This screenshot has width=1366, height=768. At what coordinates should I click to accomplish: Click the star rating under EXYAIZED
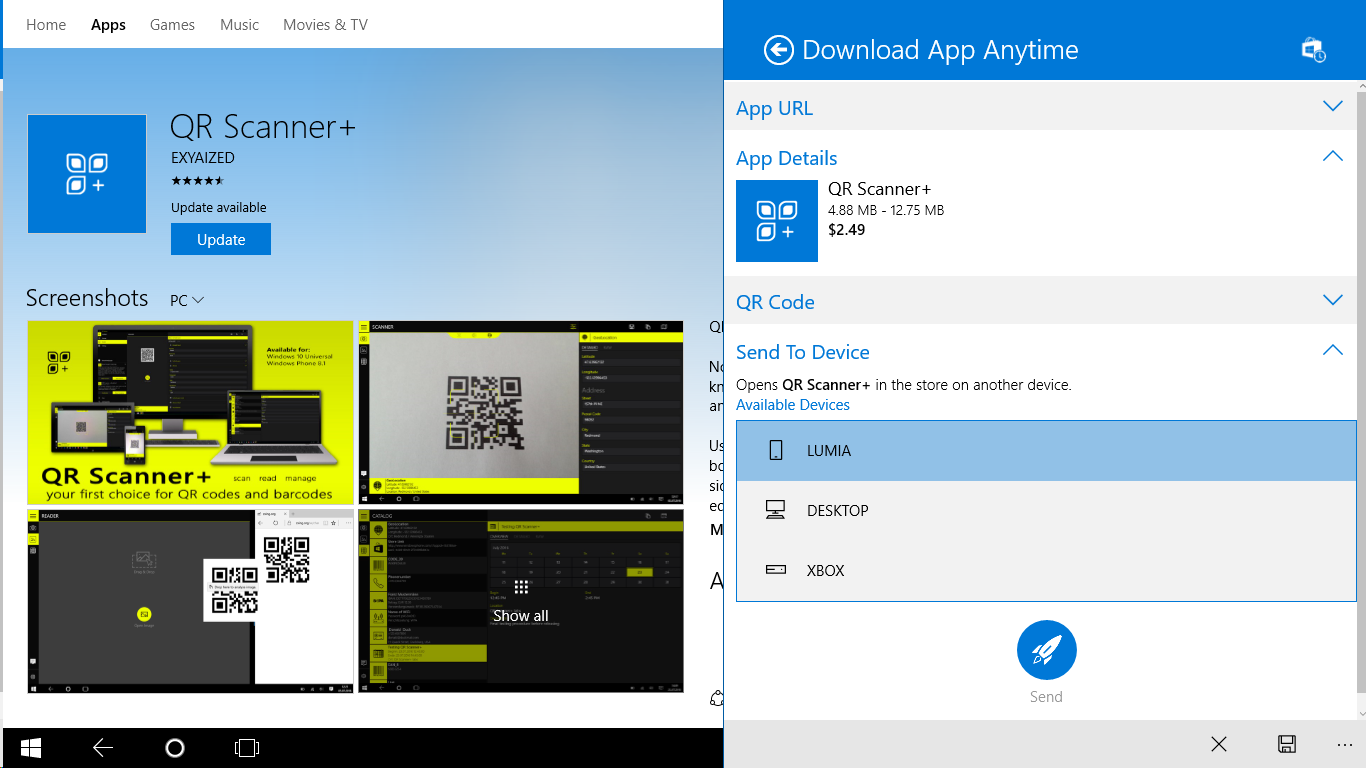(197, 181)
